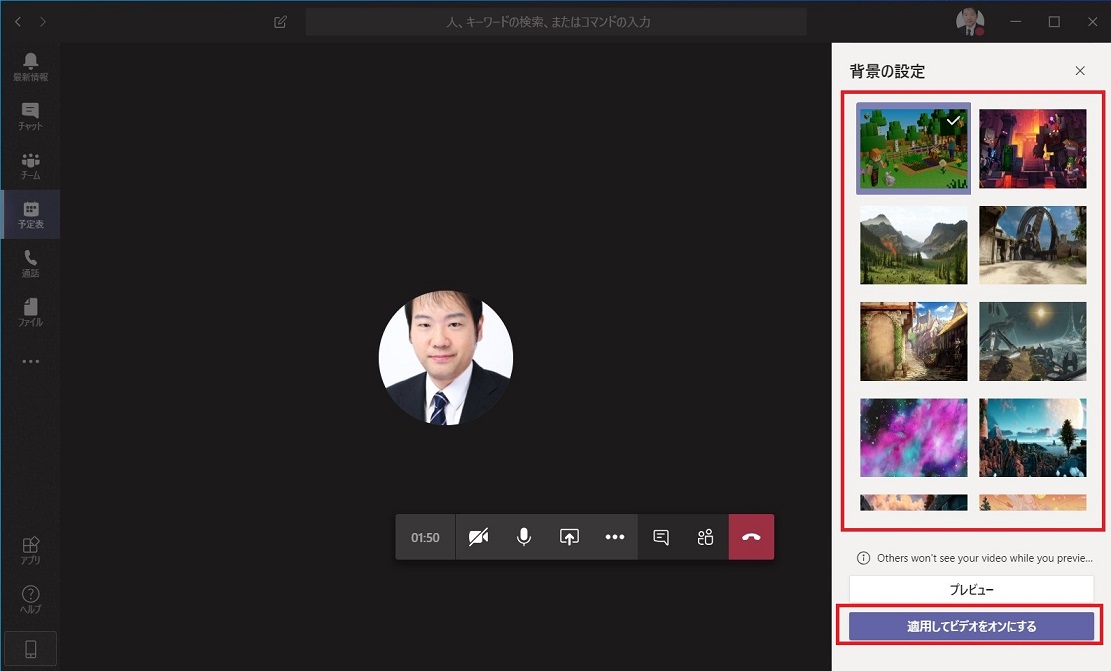Toggle the checkmark on the selected Minecraft background
1111x671 pixels.
coord(953,119)
